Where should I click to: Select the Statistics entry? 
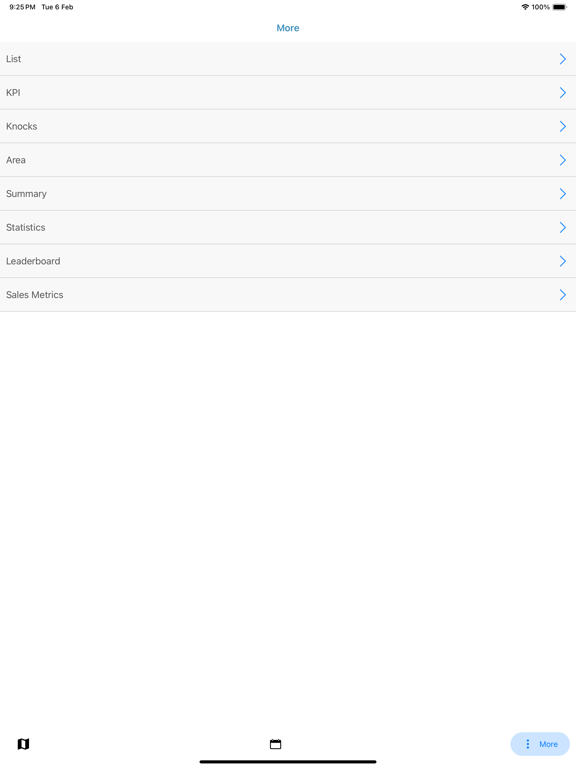click(x=288, y=227)
